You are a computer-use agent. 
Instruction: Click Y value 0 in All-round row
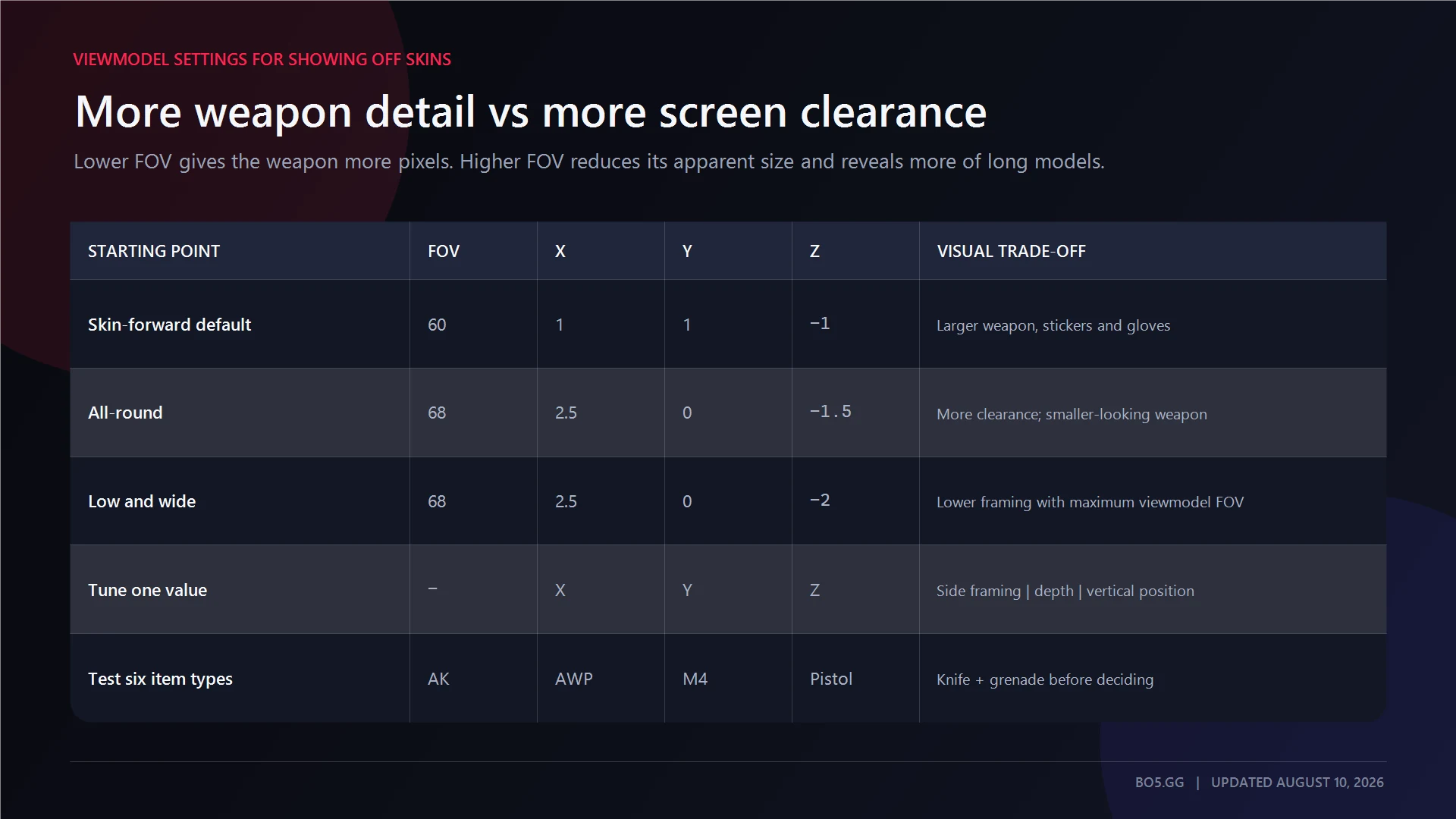(x=687, y=413)
